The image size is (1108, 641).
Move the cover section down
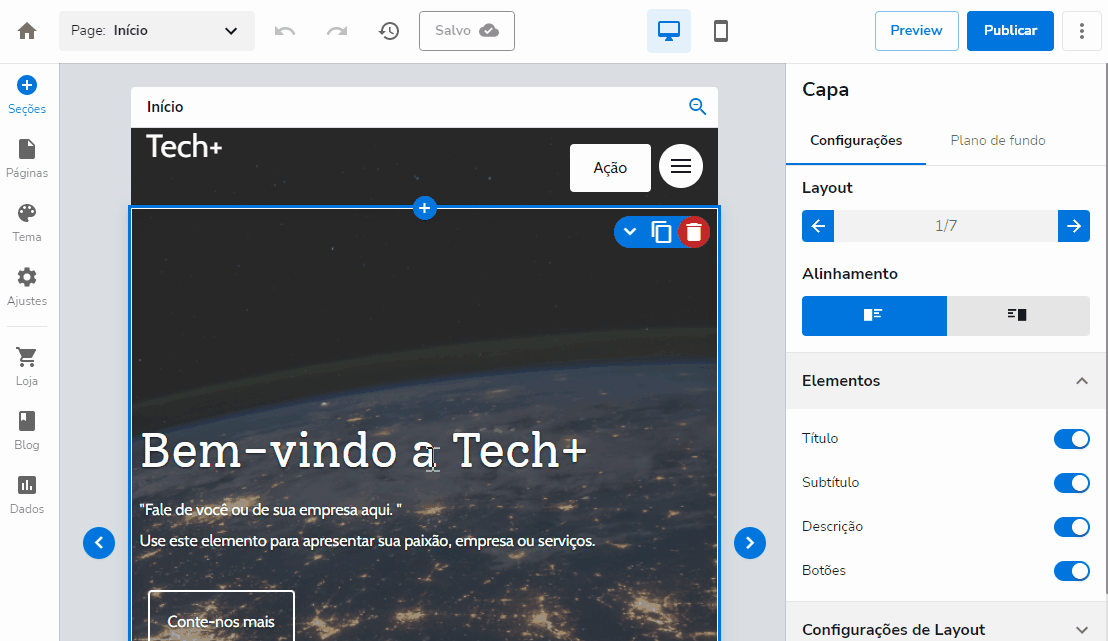point(630,232)
